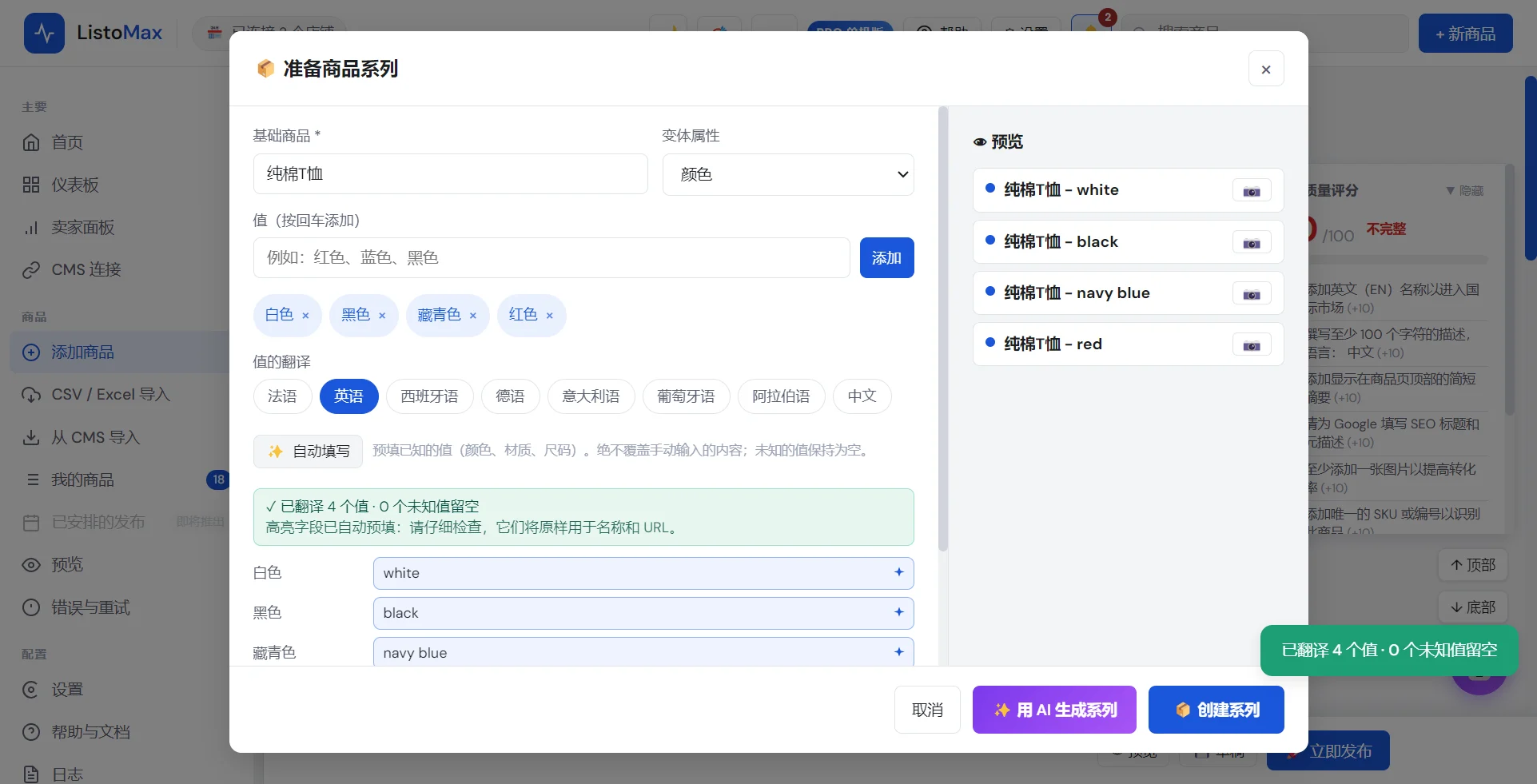Click the camera icon for 纯棉T恤 – white
Viewport: 1537px width, 784px height.
[x=1252, y=191]
